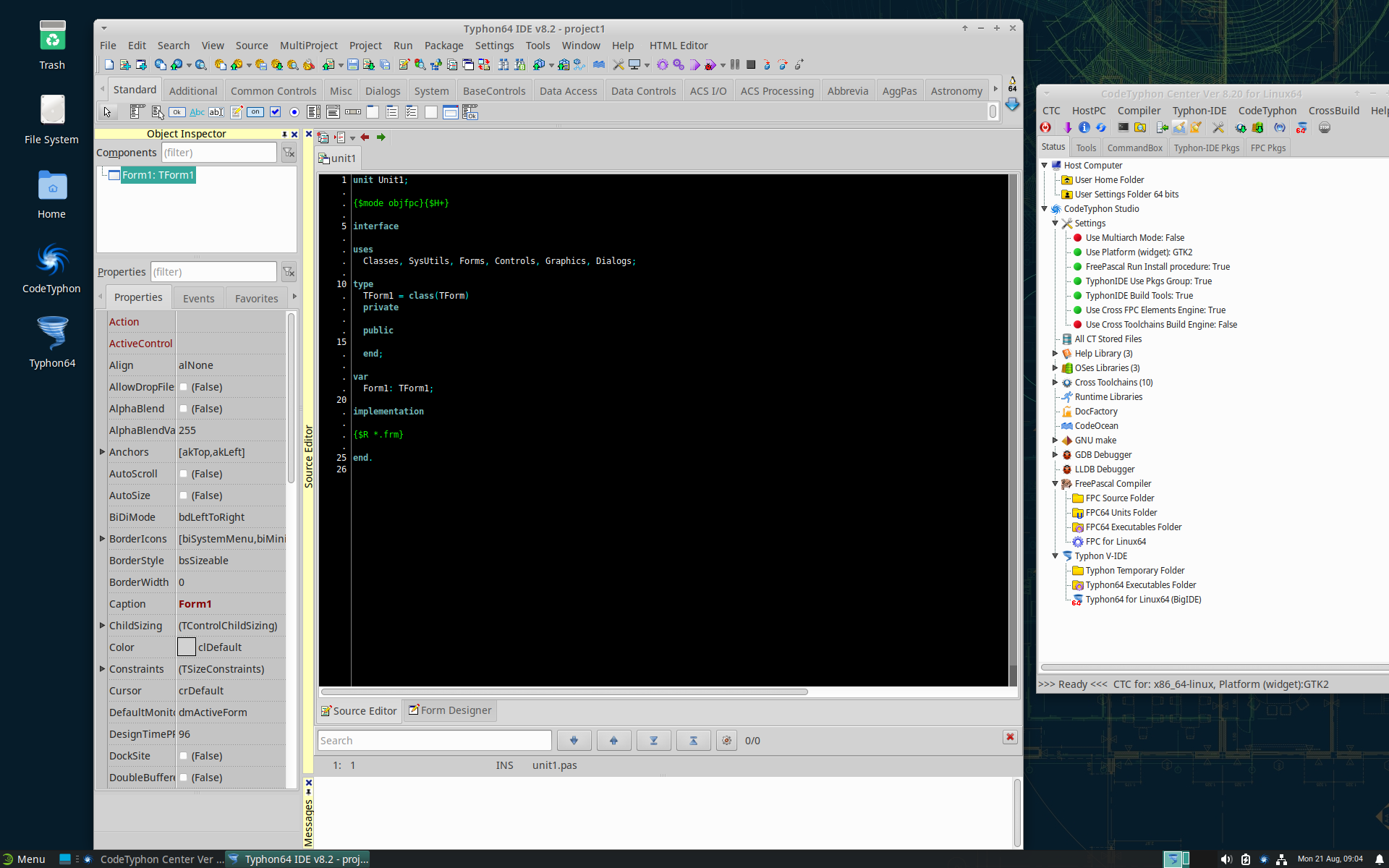Image resolution: width=1389 pixels, height=868 pixels.
Task: Select the TCheckBox component icon in palette
Action: [x=275, y=112]
